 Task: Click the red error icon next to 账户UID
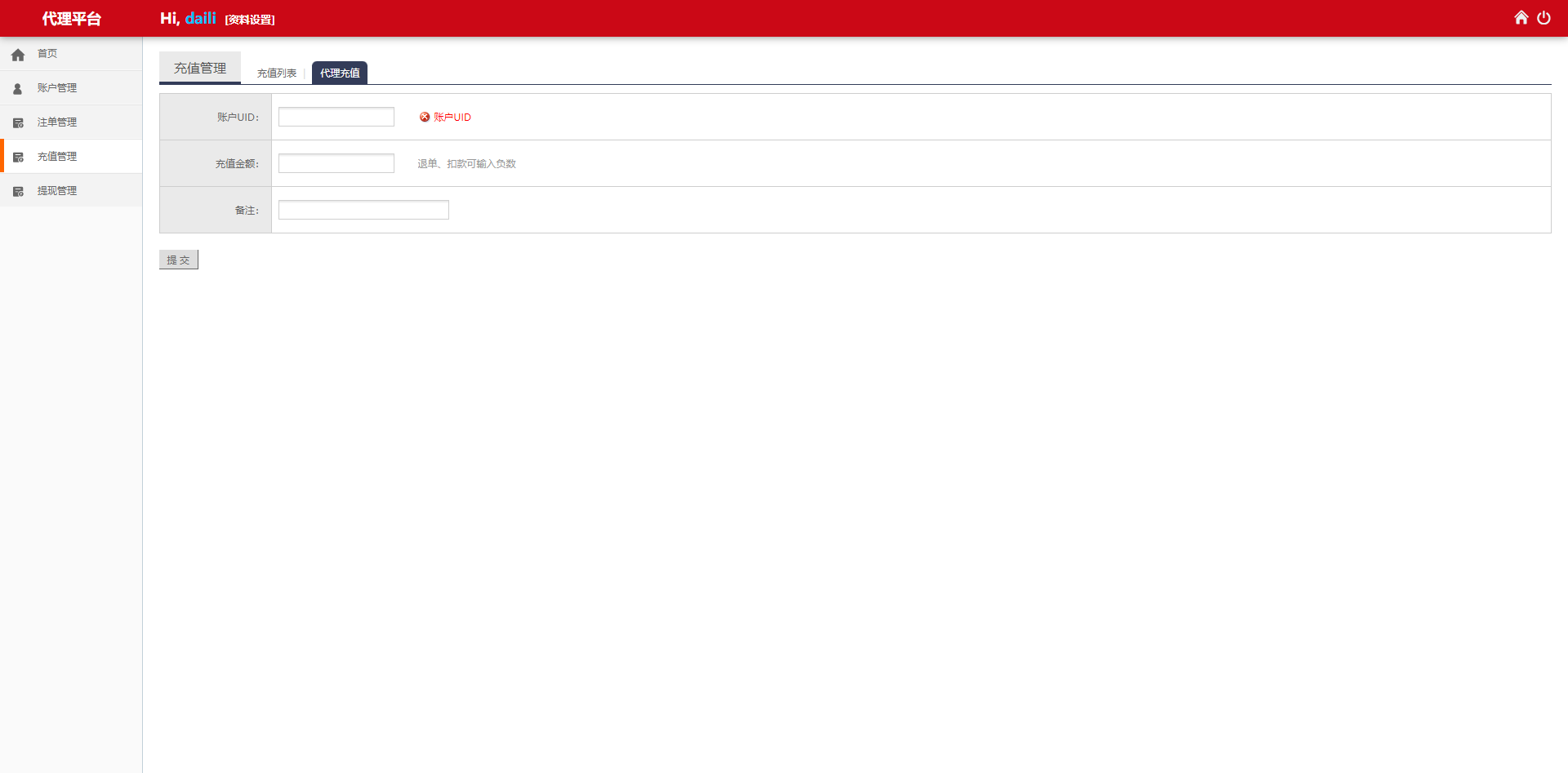425,117
